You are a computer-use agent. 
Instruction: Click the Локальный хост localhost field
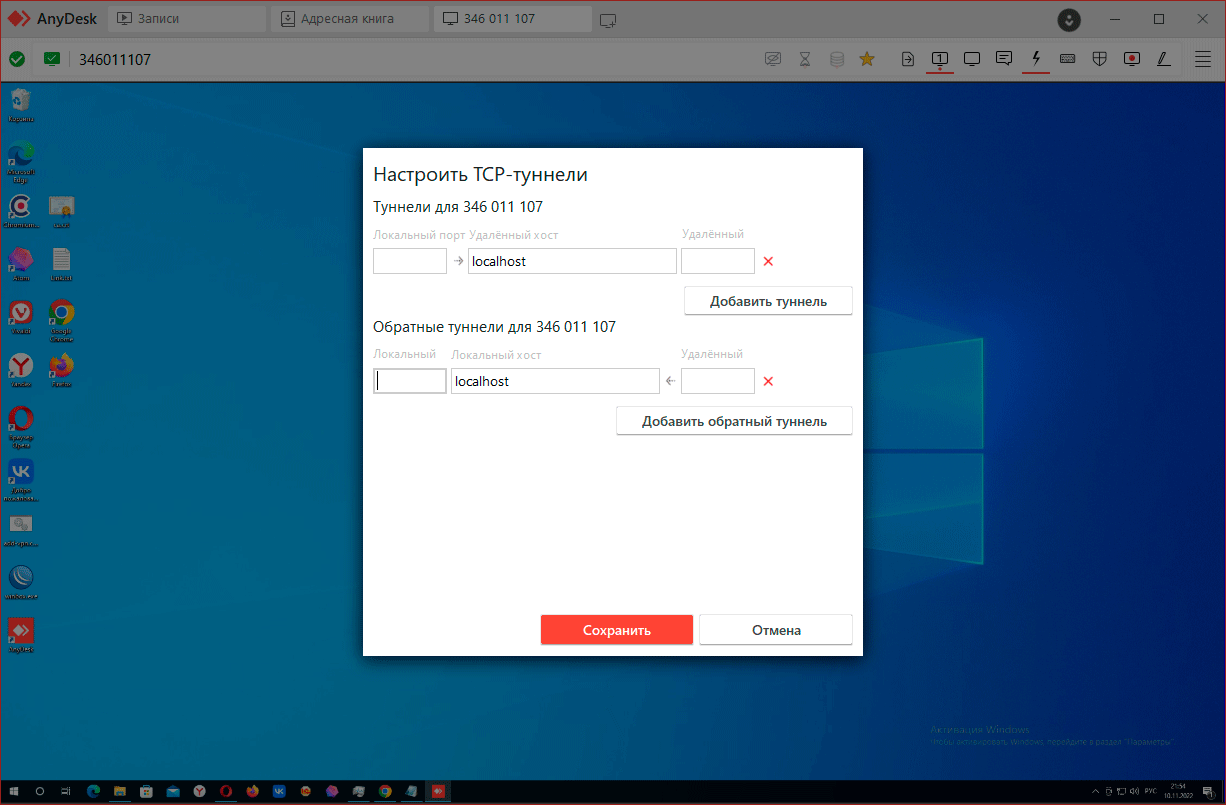click(555, 381)
